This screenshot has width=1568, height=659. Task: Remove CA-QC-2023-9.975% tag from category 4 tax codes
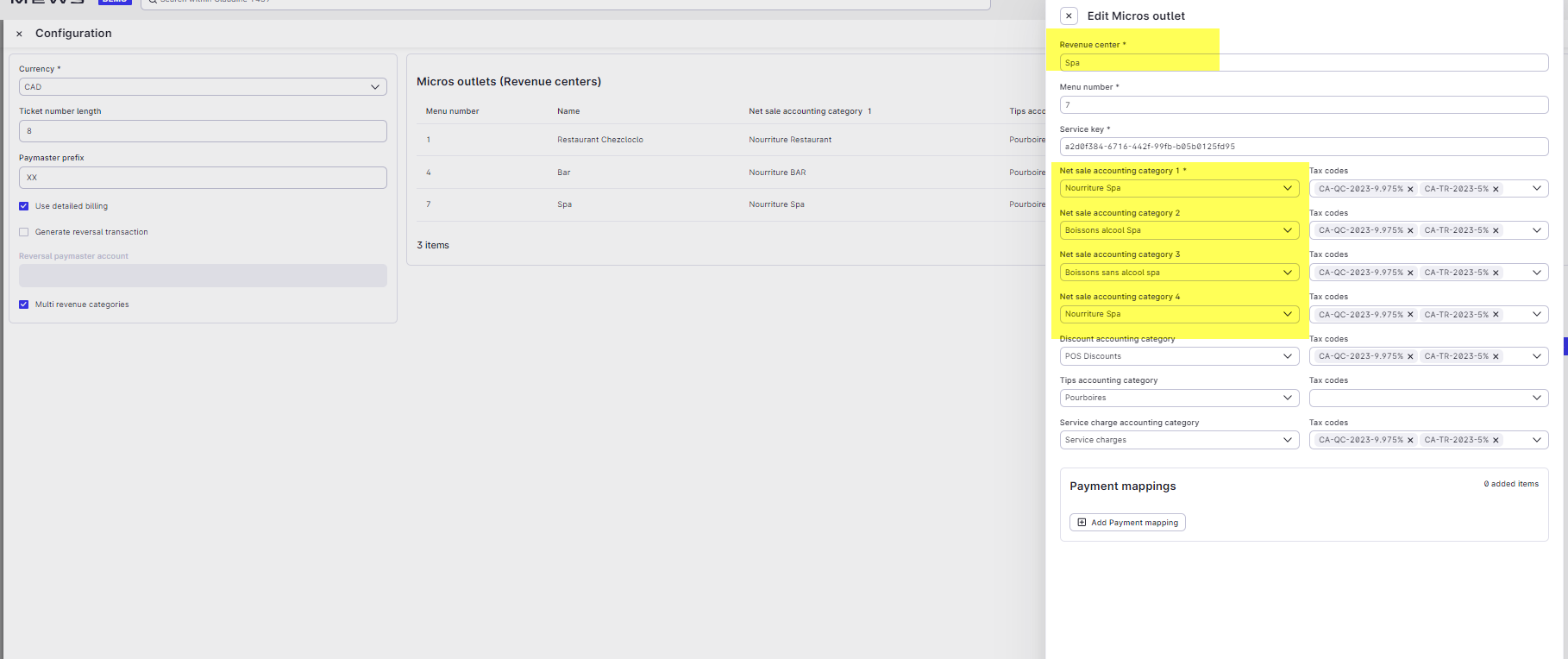(x=1410, y=315)
